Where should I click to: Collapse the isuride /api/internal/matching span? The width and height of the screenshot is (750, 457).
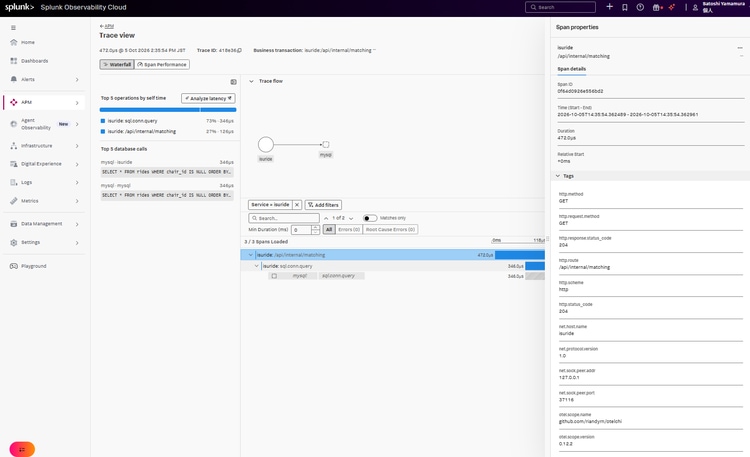250,255
